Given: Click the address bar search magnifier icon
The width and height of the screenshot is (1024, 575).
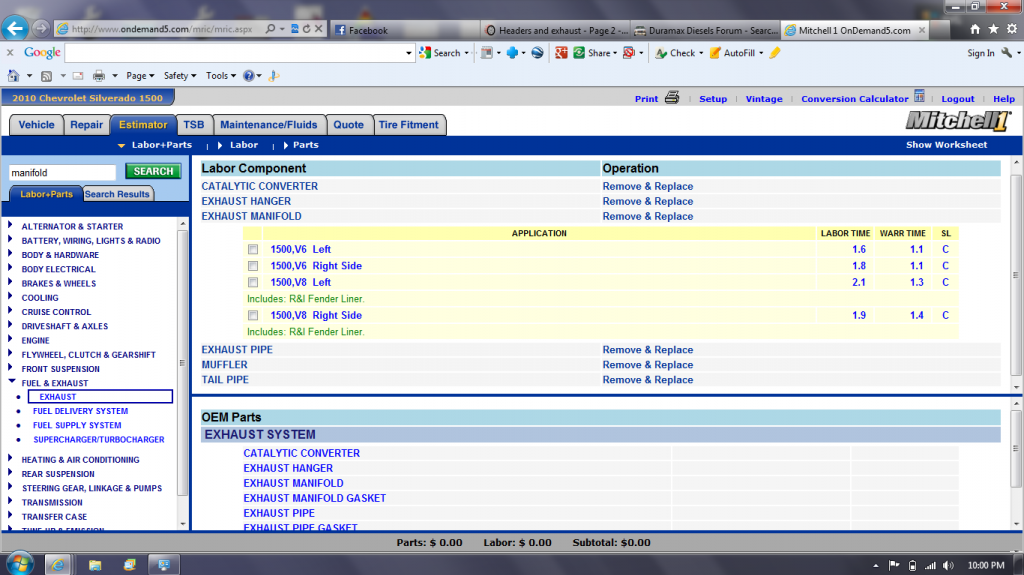Looking at the screenshot, I should (270, 29).
